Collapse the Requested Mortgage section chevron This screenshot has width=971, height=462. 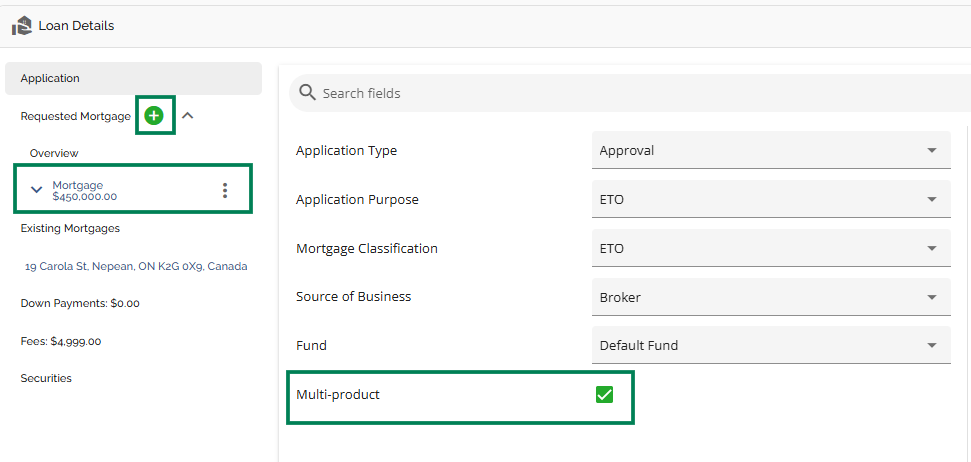point(188,115)
